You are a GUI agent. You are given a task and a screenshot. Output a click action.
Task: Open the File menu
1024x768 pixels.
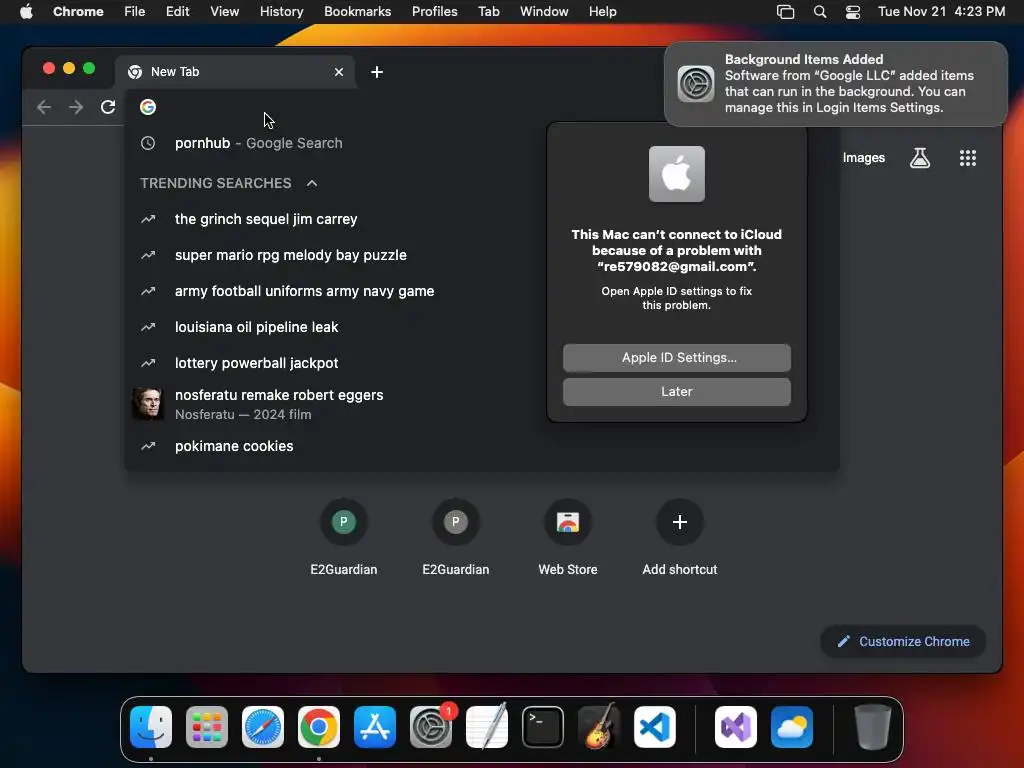coord(135,11)
